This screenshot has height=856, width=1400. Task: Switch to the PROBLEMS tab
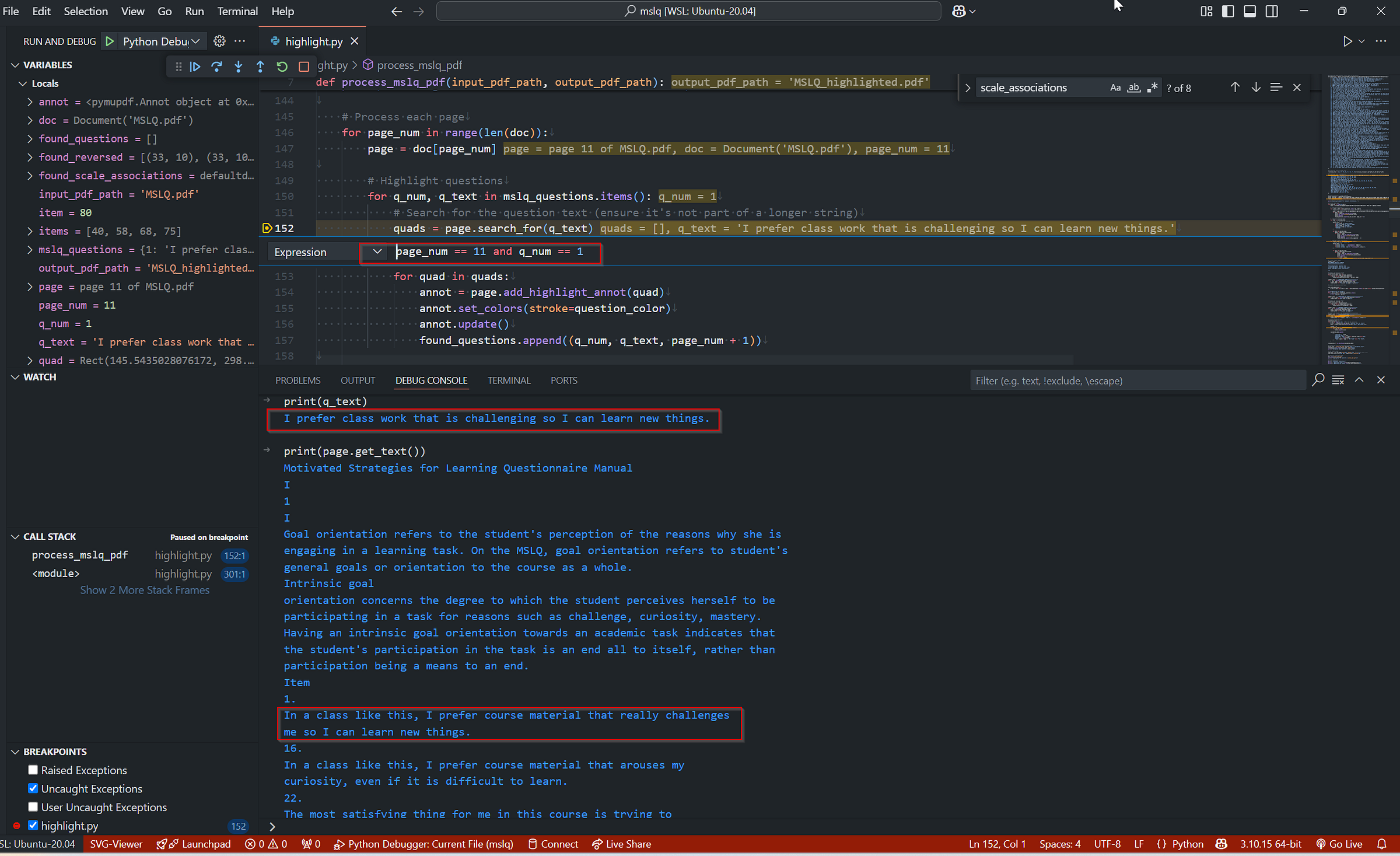tap(298, 380)
